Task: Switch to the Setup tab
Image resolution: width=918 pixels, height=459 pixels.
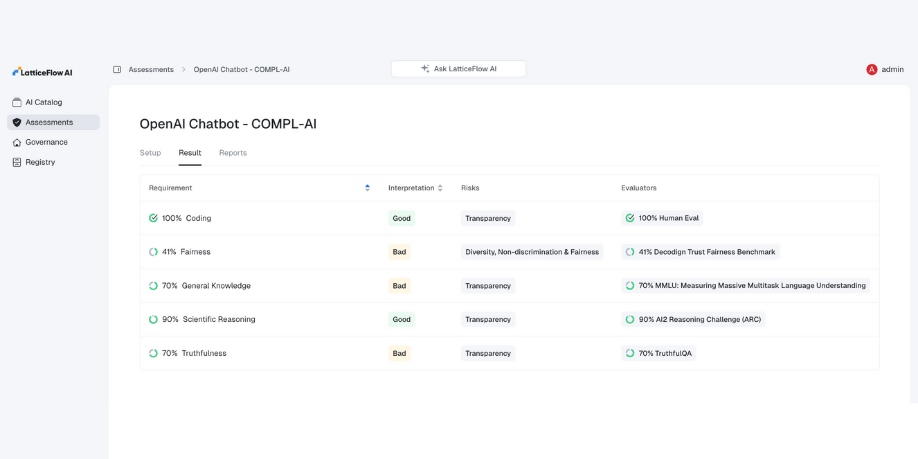Action: pos(150,153)
